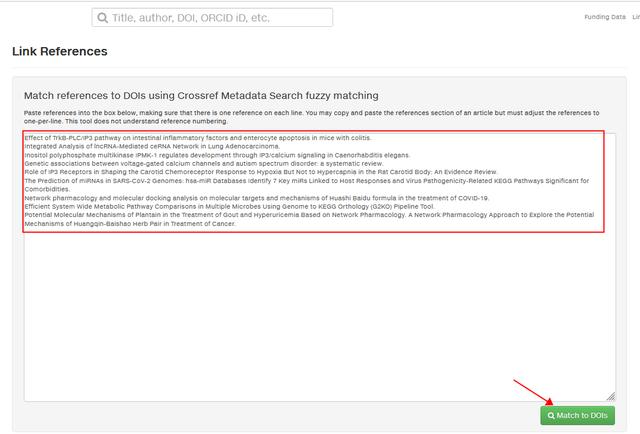640x434 pixels.
Task: Click the 'Genetic associations between voltage-gated' reference line
Action: click(x=204, y=163)
